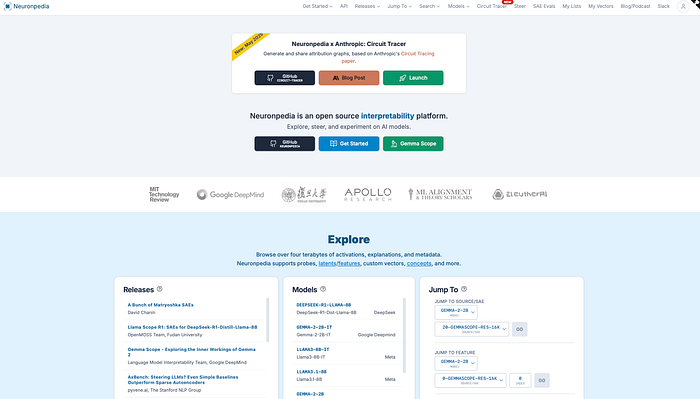This screenshot has width=700, height=399.
Task: Open the Steer page from navigation
Action: tap(520, 6)
